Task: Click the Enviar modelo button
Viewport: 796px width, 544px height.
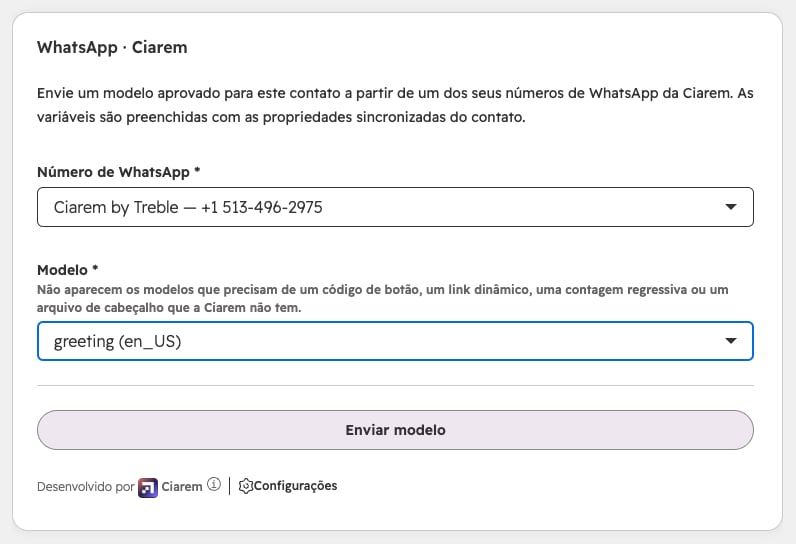Action: point(395,430)
